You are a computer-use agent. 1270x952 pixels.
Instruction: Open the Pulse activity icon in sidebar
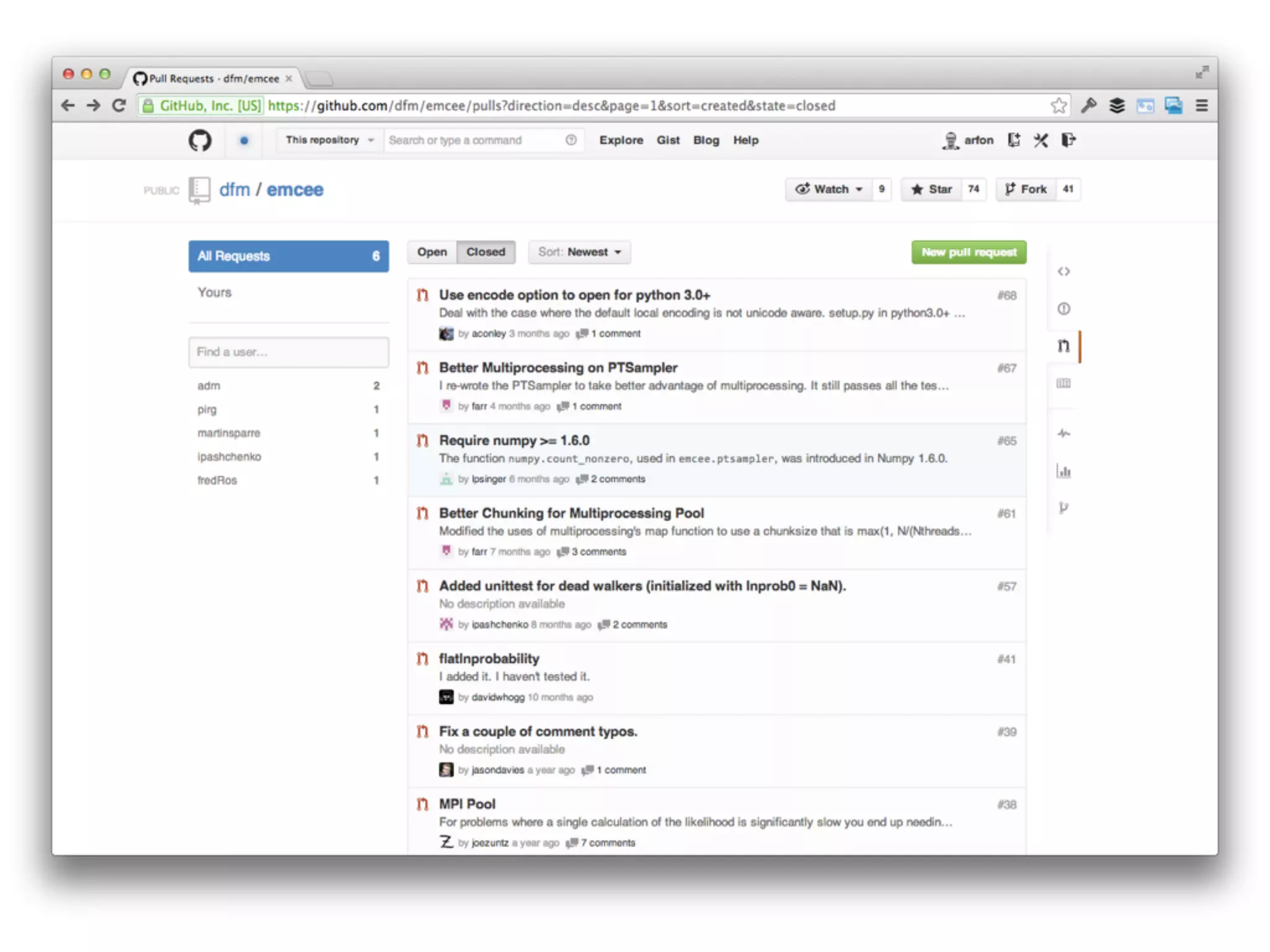1064,433
